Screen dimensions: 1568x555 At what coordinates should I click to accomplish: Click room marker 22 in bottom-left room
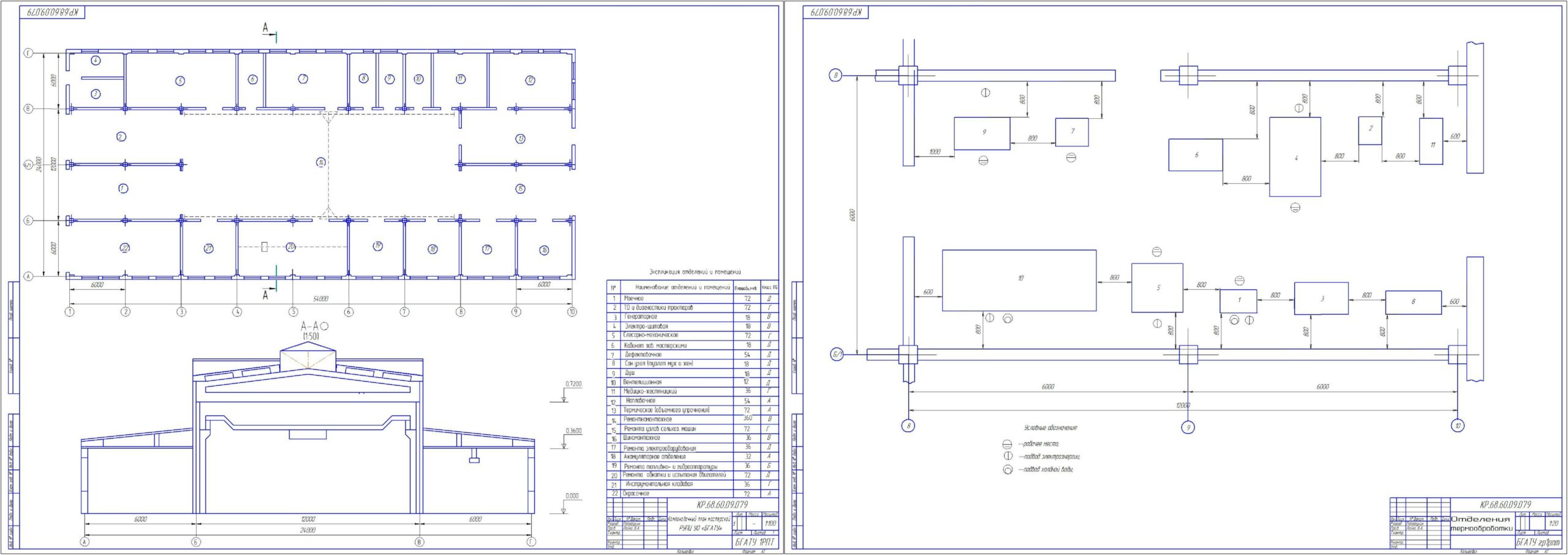(x=125, y=248)
